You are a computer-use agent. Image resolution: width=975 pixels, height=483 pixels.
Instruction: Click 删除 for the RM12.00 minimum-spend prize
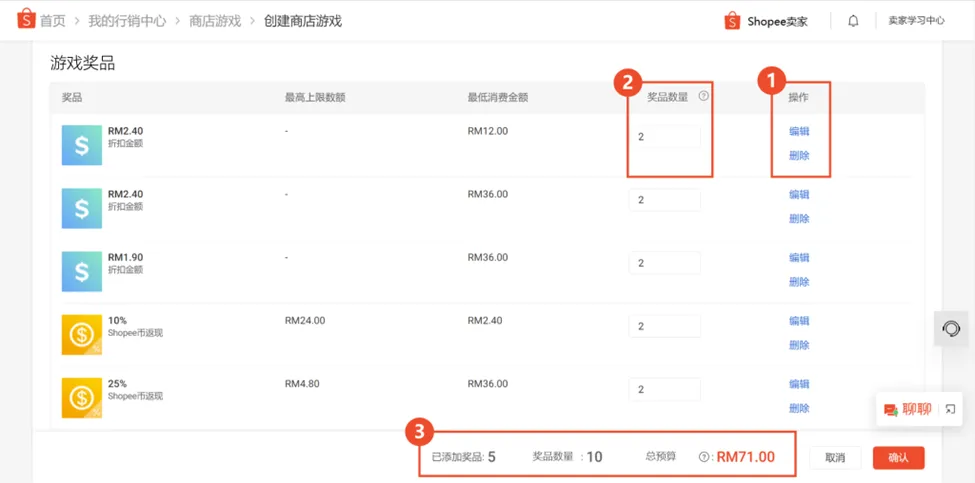pos(799,155)
